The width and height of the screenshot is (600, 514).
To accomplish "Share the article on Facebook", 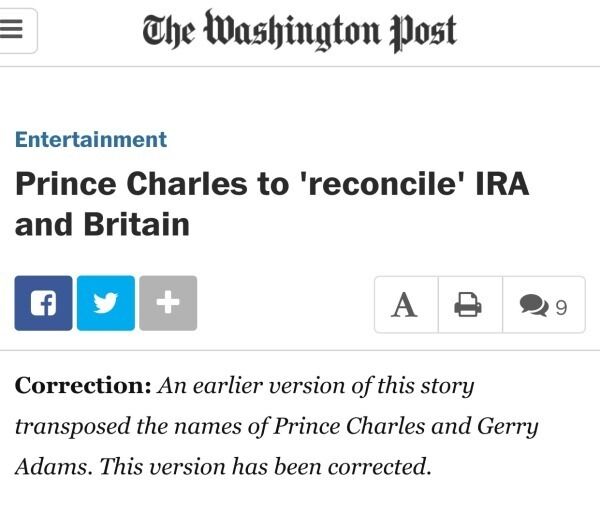I will pyautogui.click(x=43, y=303).
